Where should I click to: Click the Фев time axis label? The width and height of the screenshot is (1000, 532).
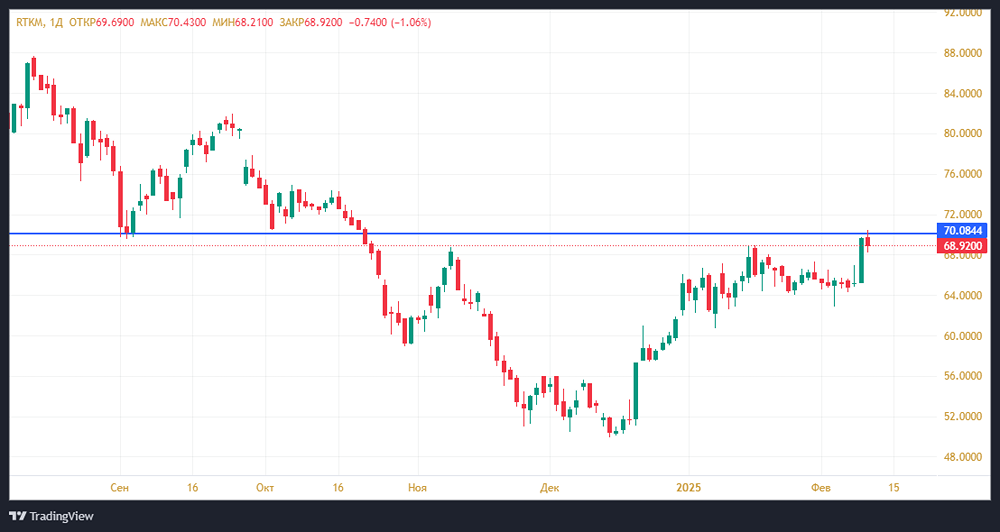coord(821,487)
